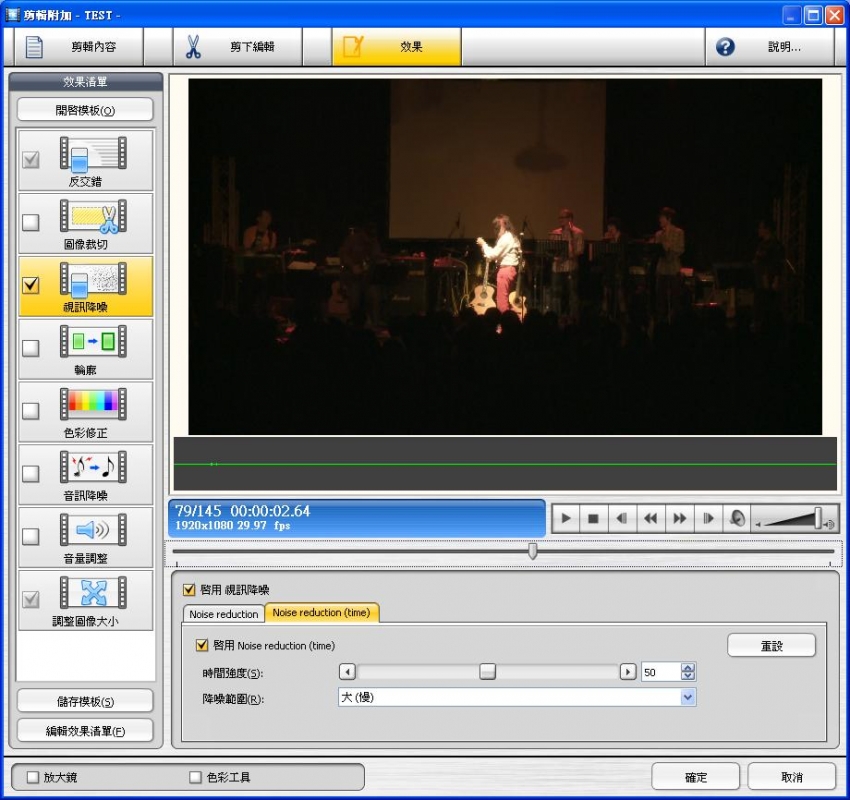Toggle the 啓用 視訊降噪 checkbox
Screen dimensions: 850x800
[x=190, y=590]
